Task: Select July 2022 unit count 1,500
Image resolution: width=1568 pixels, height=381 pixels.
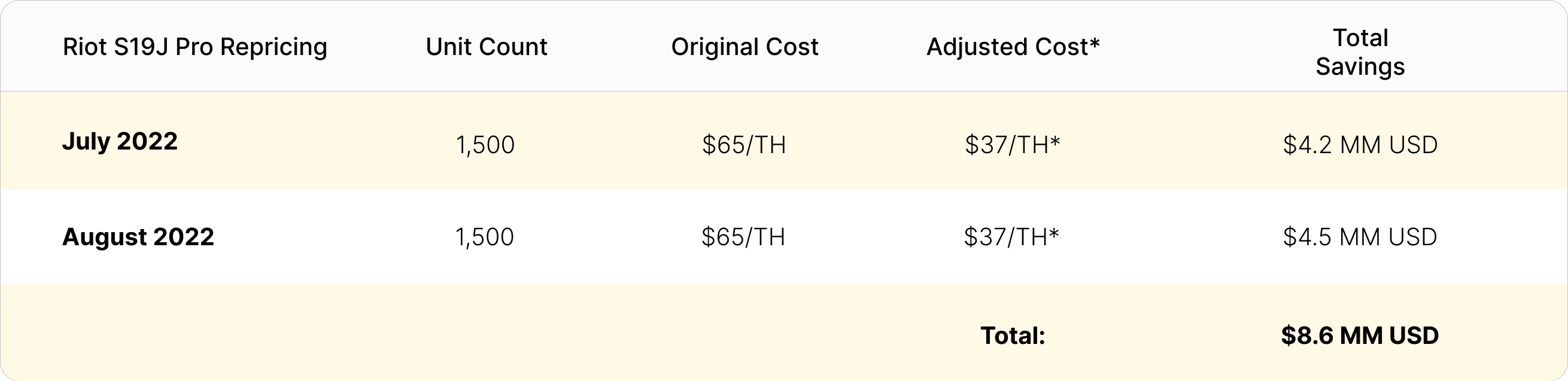Action: tap(485, 145)
